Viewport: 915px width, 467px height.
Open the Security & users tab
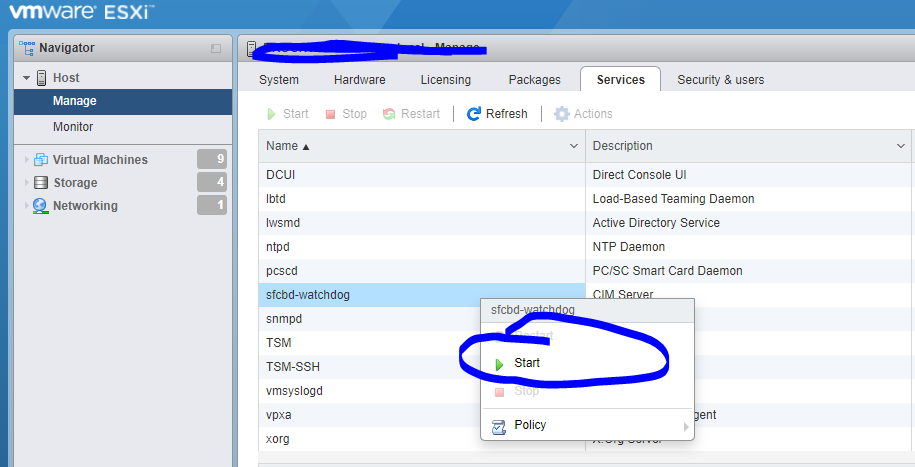721,80
